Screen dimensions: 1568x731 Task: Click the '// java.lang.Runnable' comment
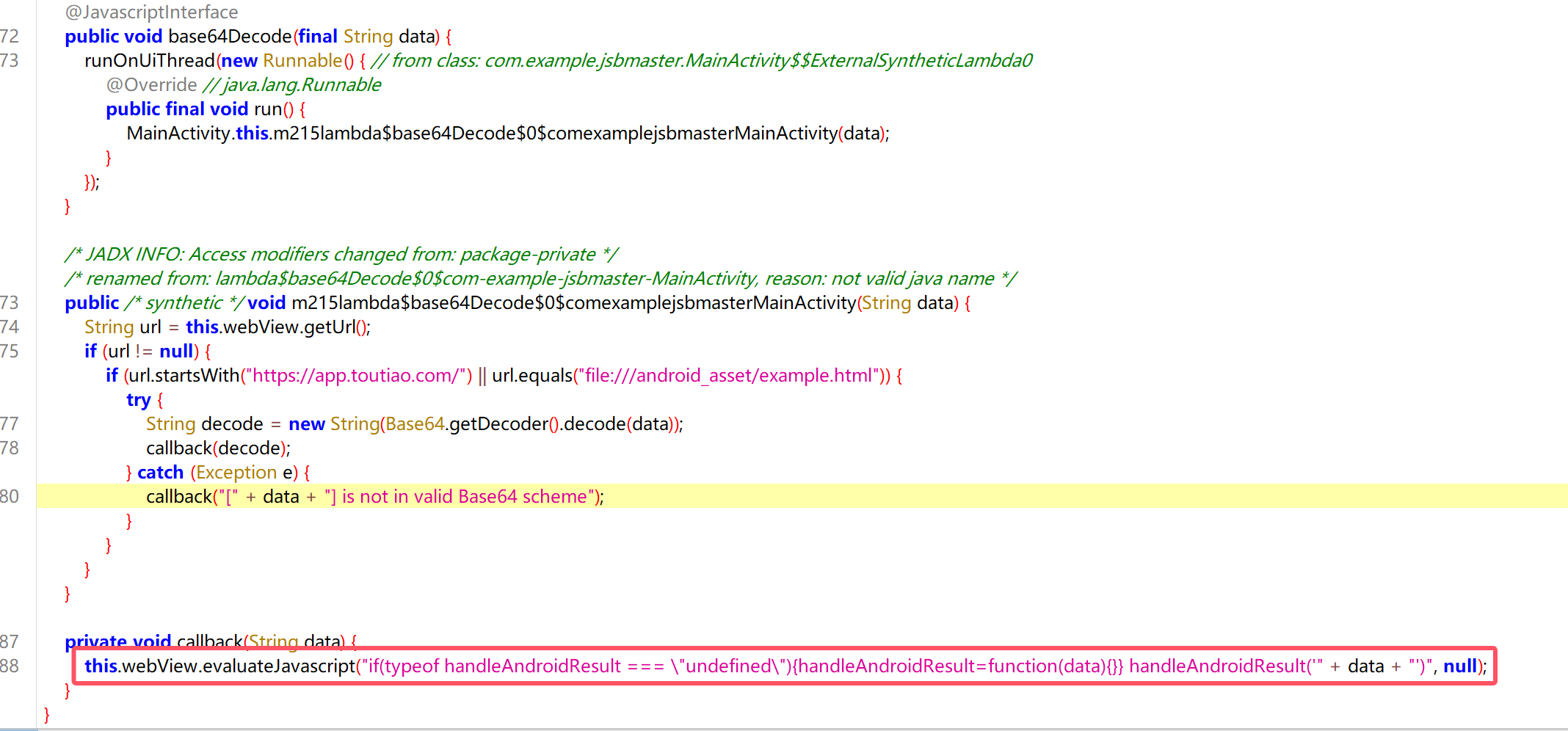(x=292, y=84)
